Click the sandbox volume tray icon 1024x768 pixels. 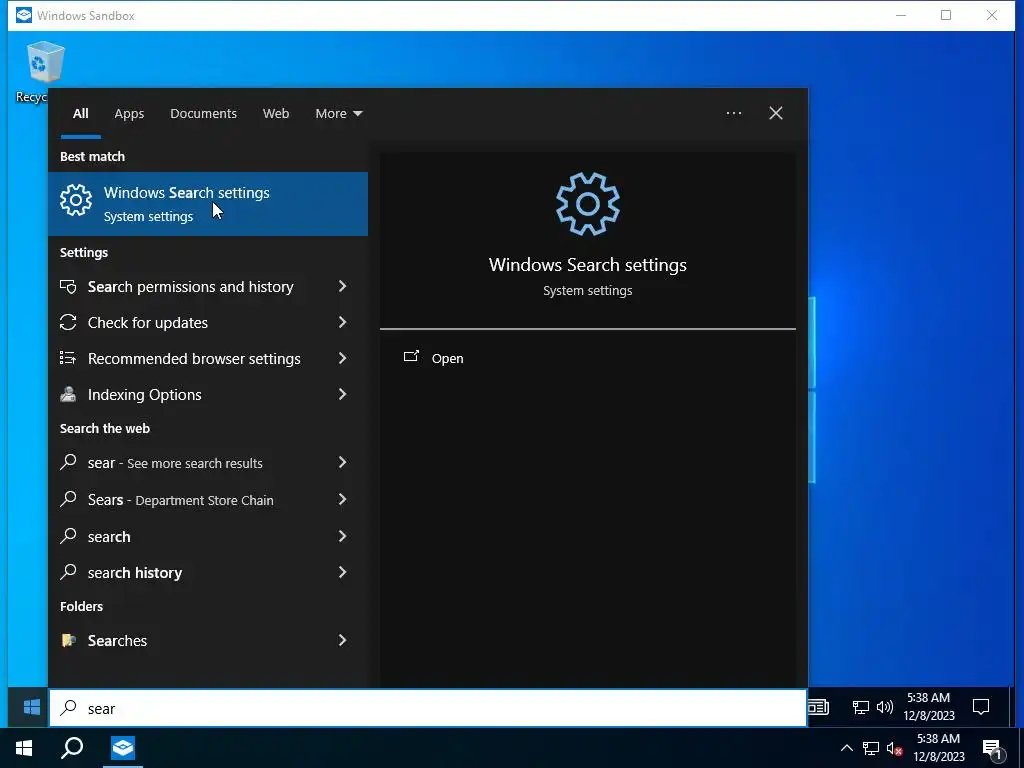pos(885,707)
